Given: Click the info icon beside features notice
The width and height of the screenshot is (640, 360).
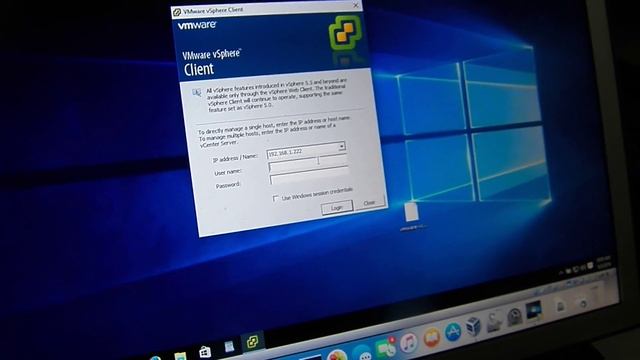Looking at the screenshot, I should (197, 93).
